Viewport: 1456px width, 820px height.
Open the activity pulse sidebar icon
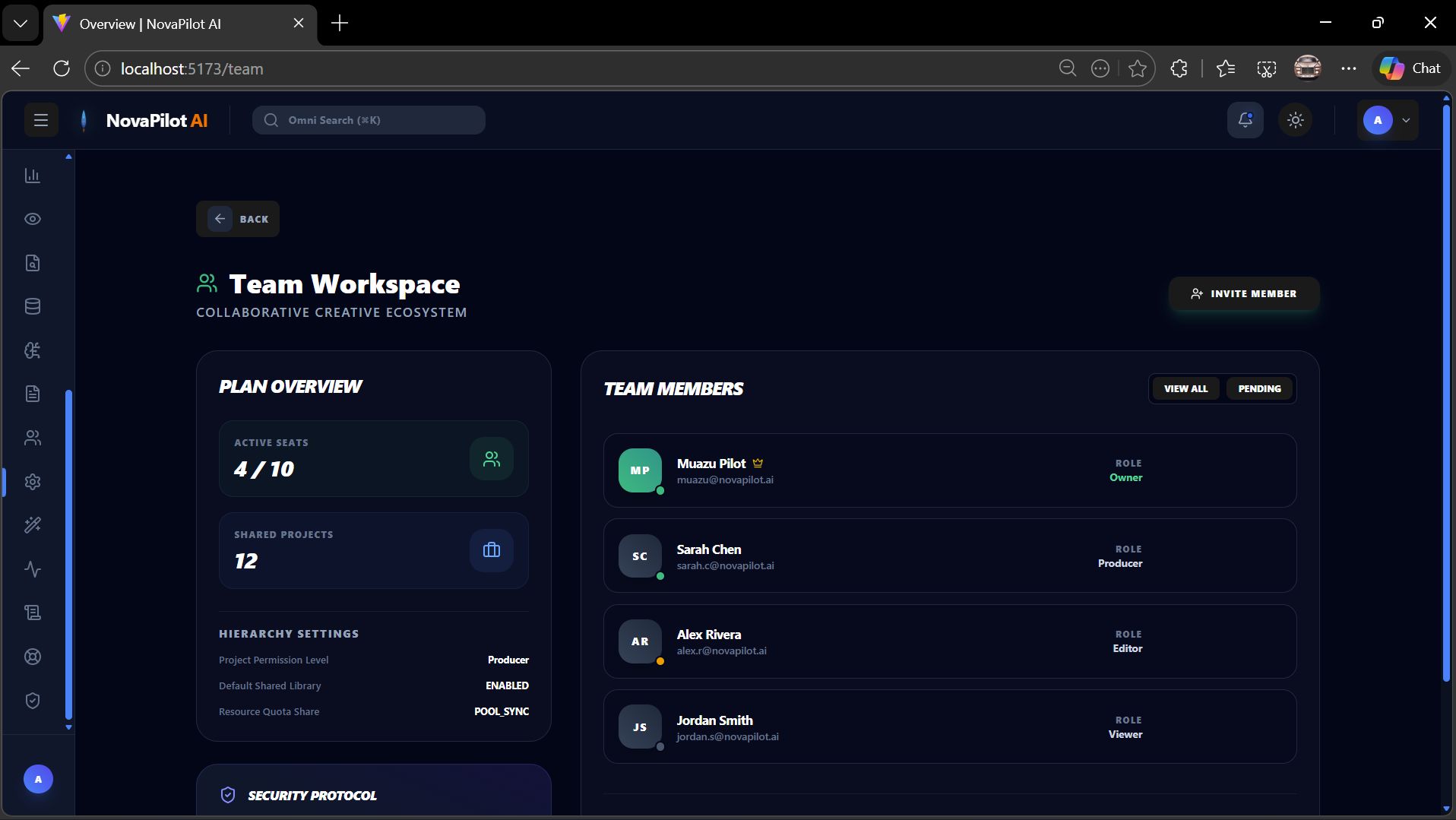33,569
